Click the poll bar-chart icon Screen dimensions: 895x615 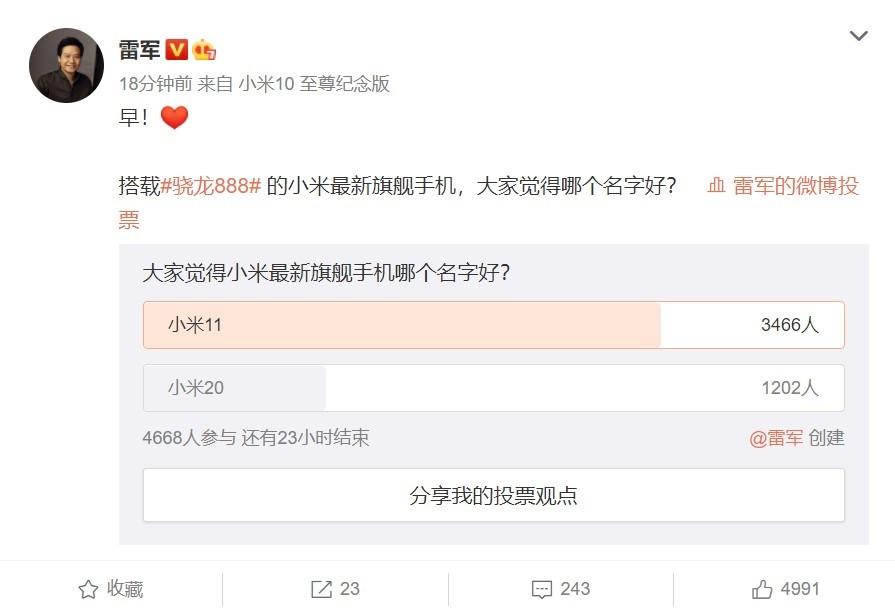click(x=716, y=186)
